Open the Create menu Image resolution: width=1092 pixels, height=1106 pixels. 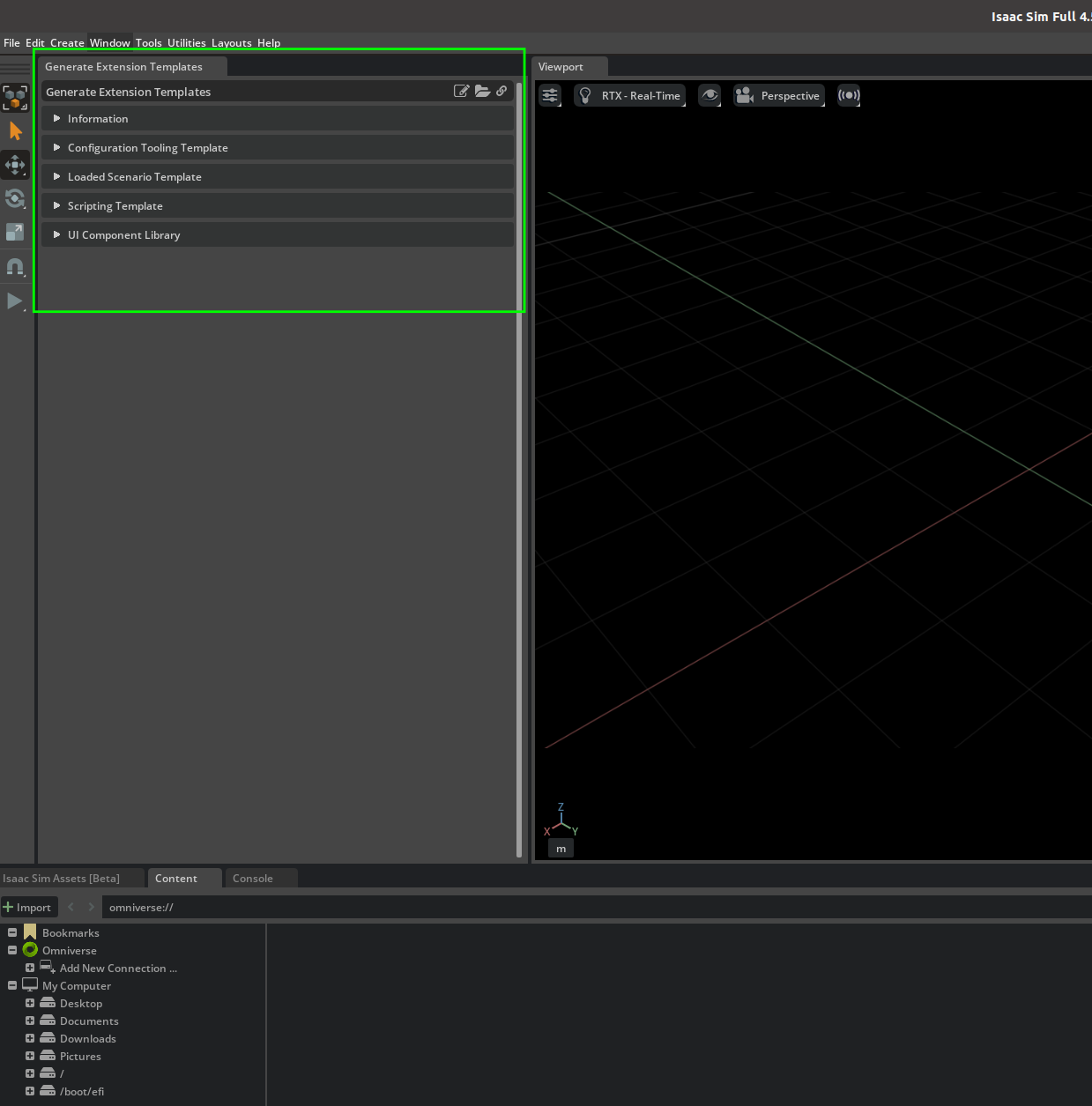click(67, 42)
